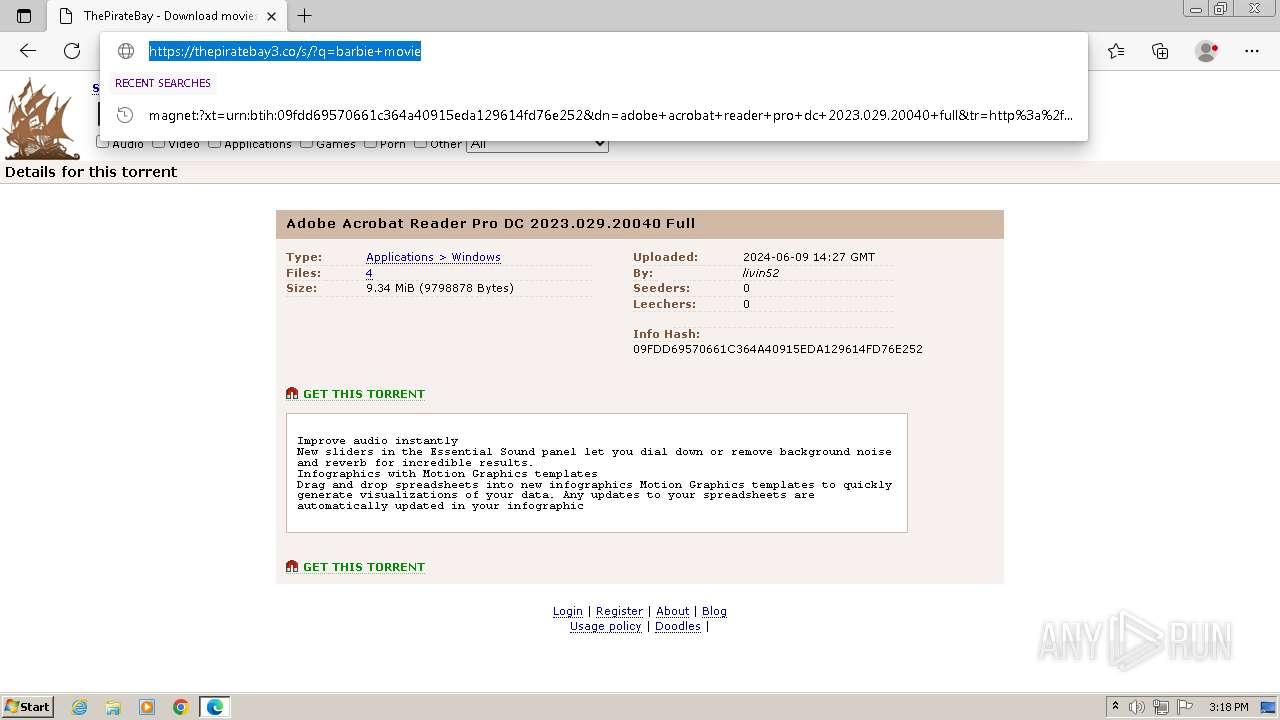
Task: Toggle the Video category checkbox
Action: 158,143
